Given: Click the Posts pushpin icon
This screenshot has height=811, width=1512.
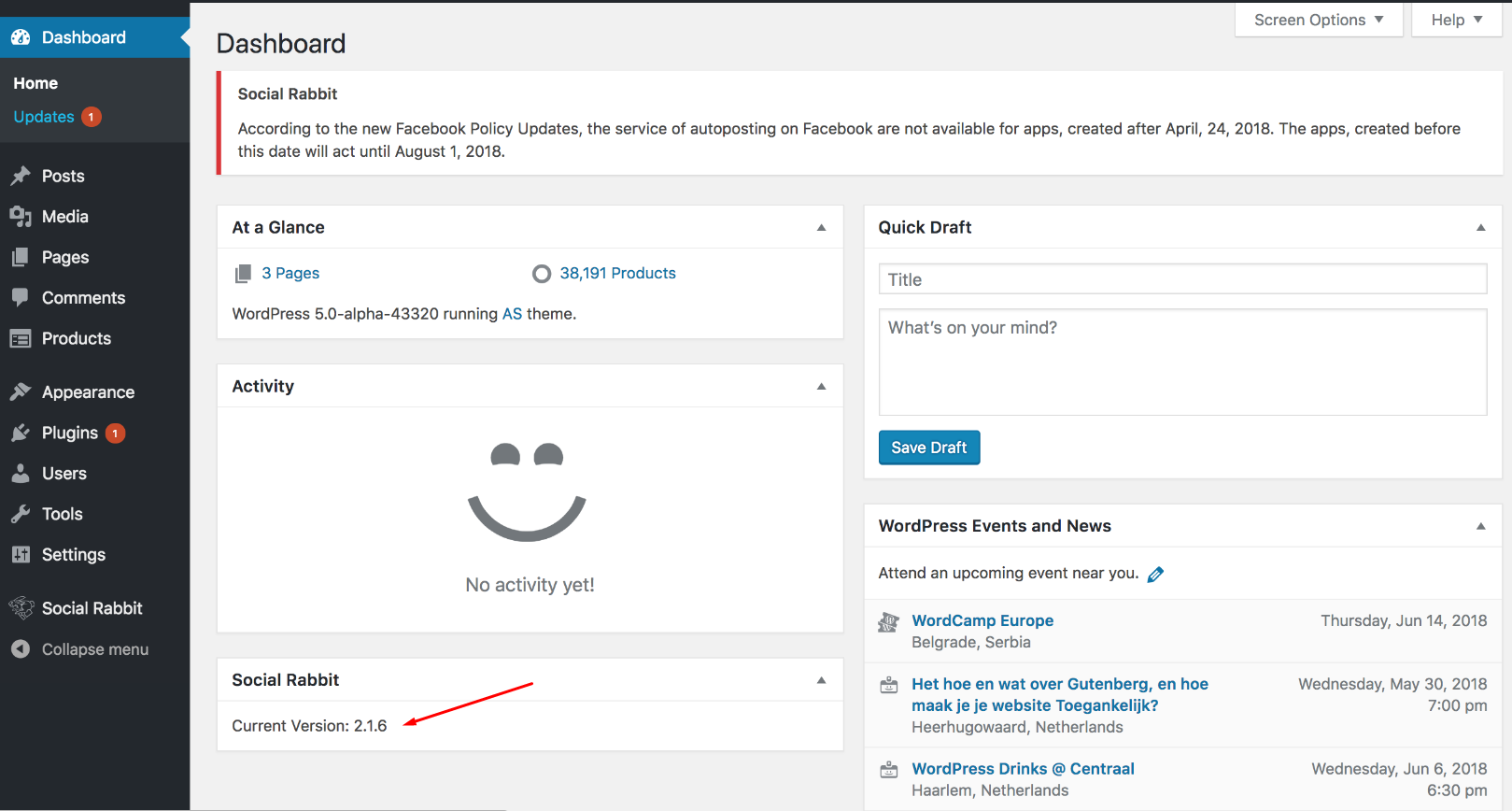Looking at the screenshot, I should pyautogui.click(x=21, y=176).
